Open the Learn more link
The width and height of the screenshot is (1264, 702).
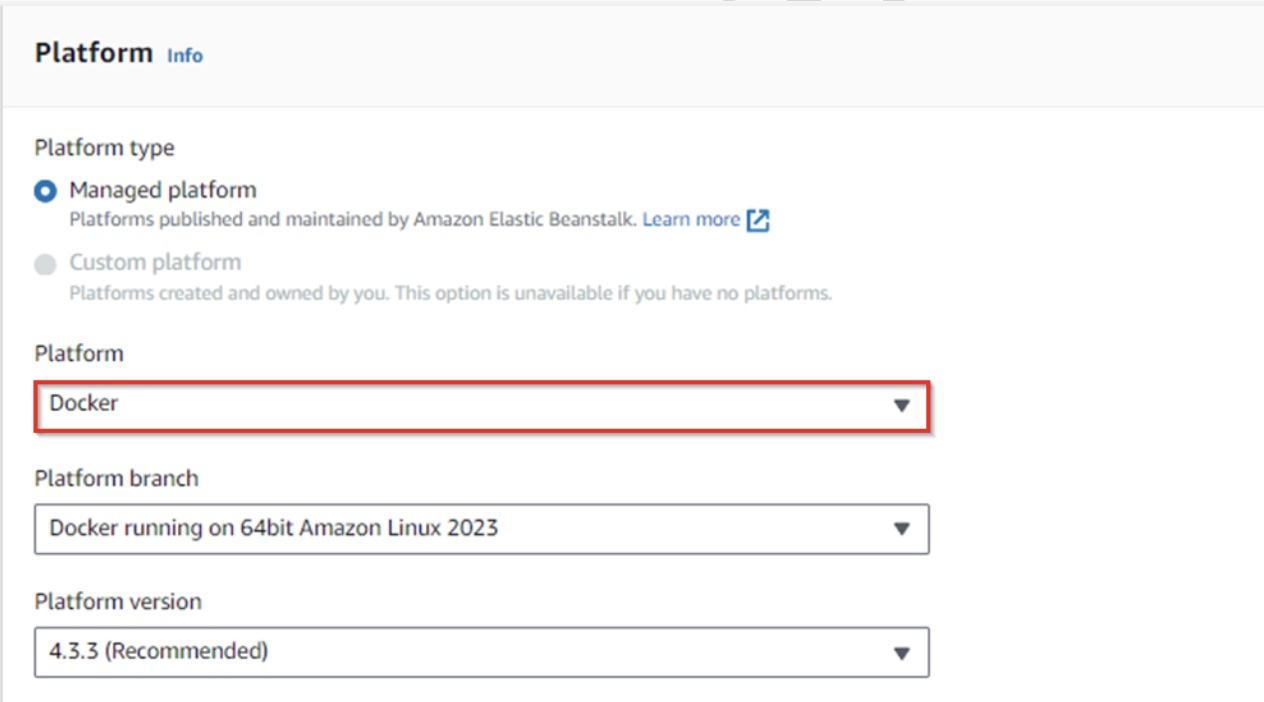[x=691, y=219]
